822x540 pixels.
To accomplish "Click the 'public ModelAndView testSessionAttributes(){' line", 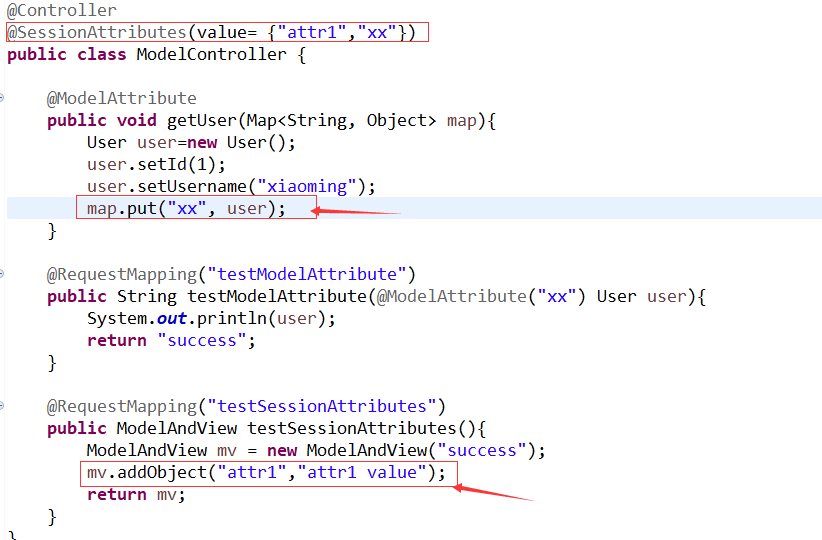I will (x=267, y=429).
